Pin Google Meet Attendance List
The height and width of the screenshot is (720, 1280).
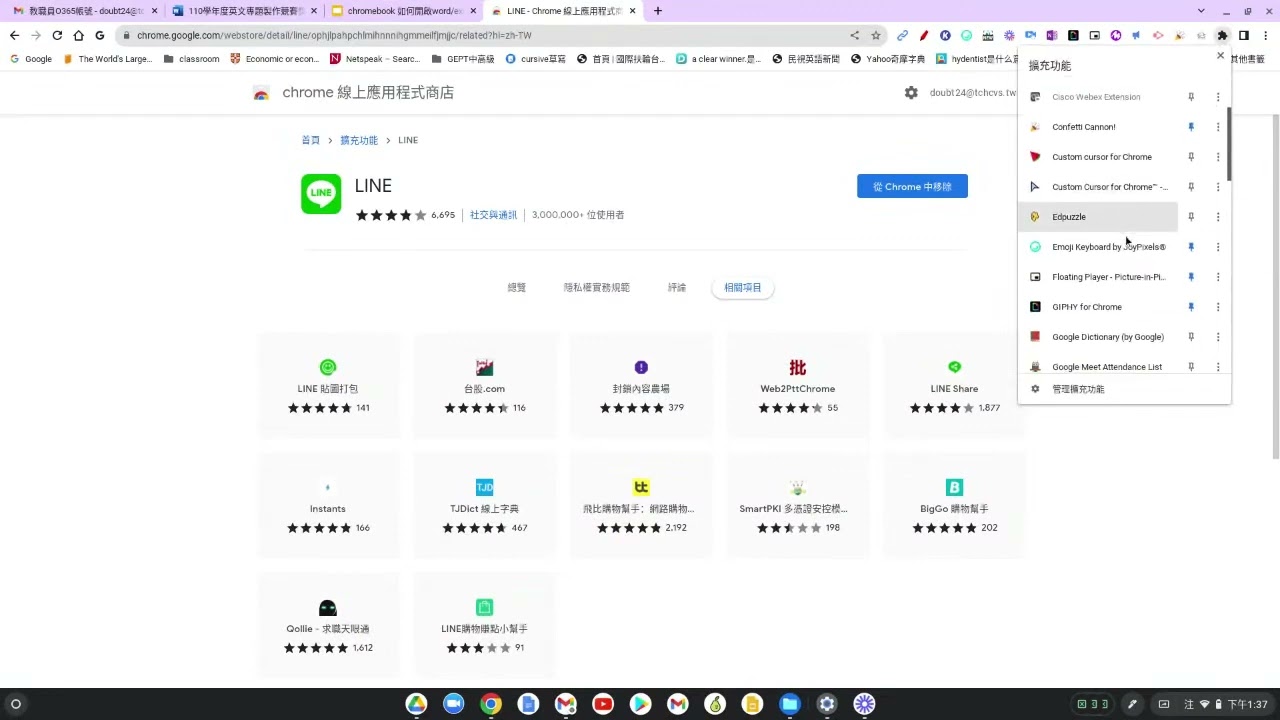[x=1190, y=367]
